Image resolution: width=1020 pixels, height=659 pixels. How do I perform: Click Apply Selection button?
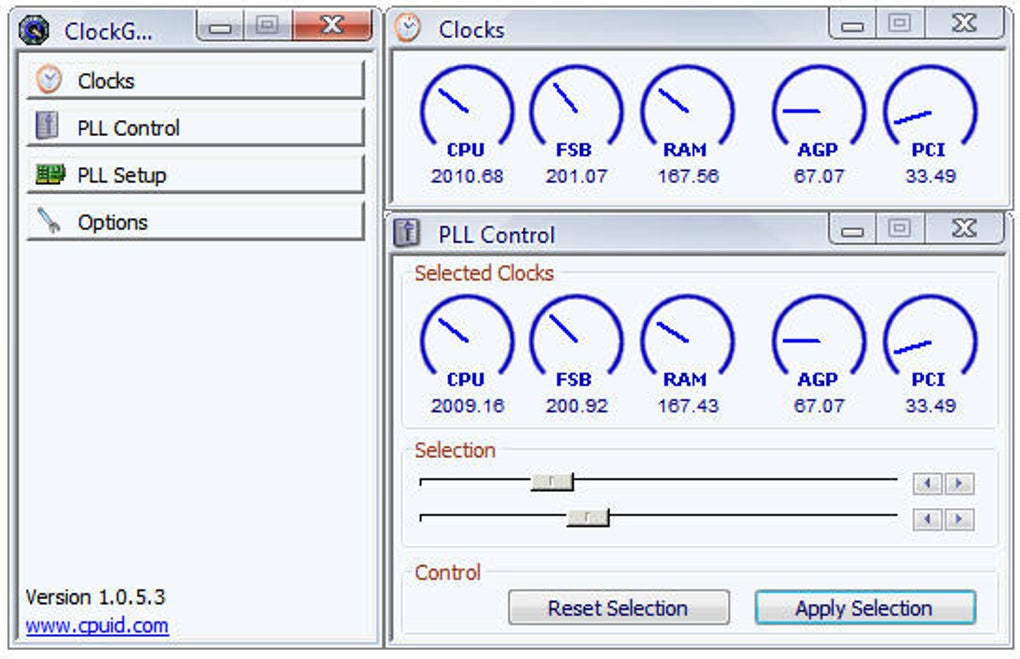(x=865, y=608)
